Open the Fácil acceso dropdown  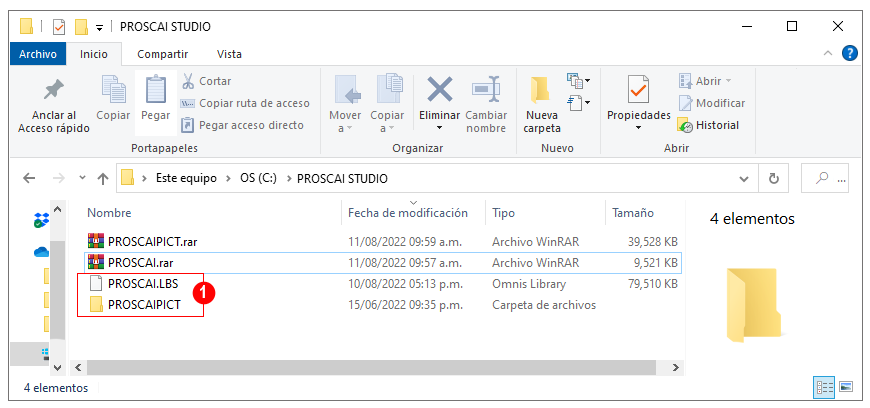point(578,102)
